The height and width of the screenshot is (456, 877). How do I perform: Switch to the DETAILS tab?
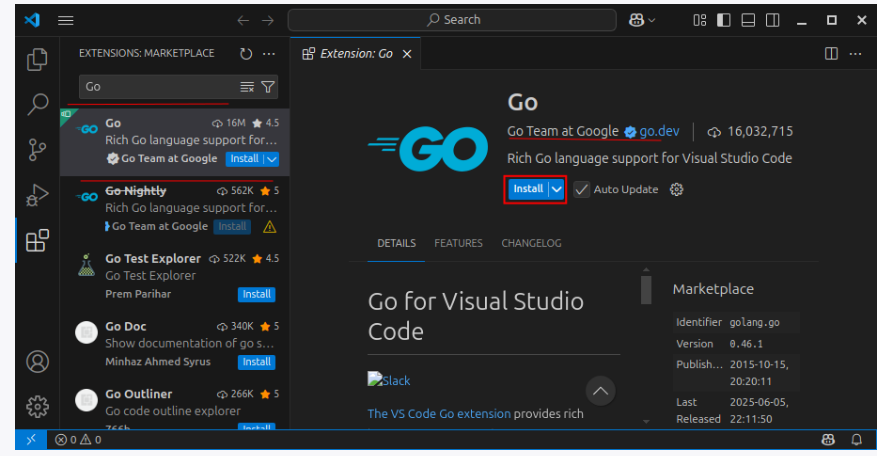tap(396, 243)
